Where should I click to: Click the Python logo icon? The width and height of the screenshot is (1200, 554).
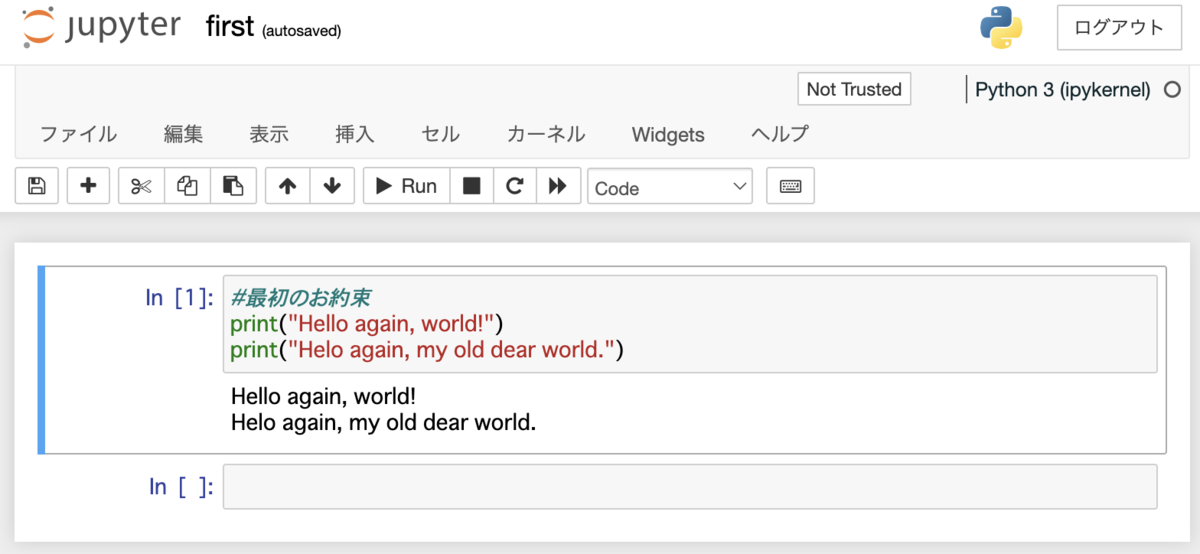pos(1001,27)
